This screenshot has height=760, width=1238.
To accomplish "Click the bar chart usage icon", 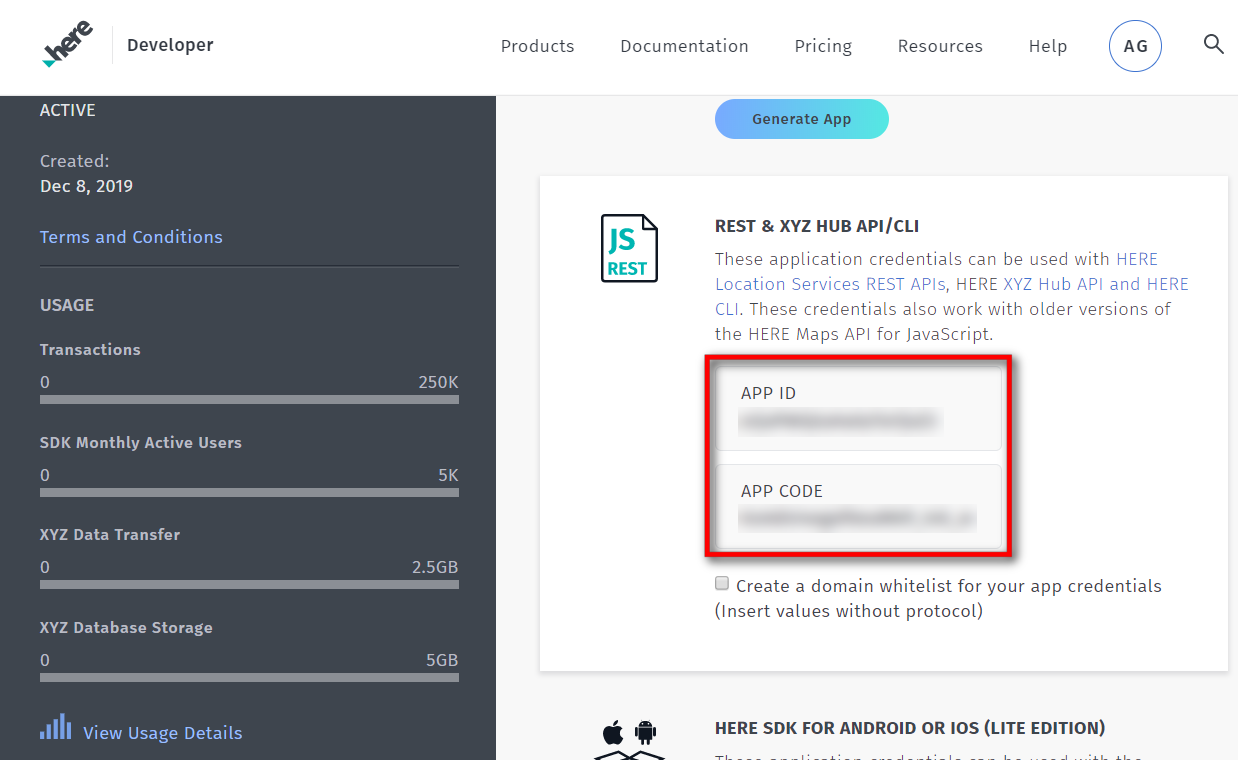I will click(x=55, y=726).
